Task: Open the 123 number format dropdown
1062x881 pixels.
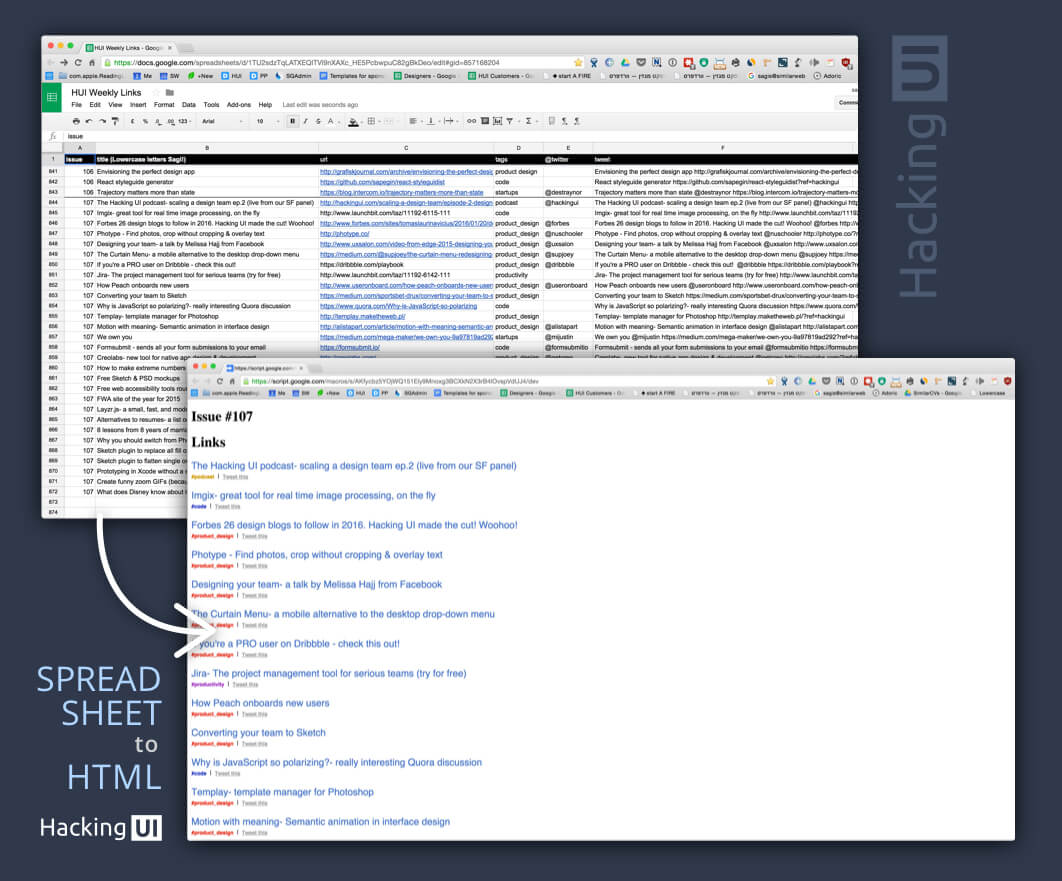Action: (184, 121)
